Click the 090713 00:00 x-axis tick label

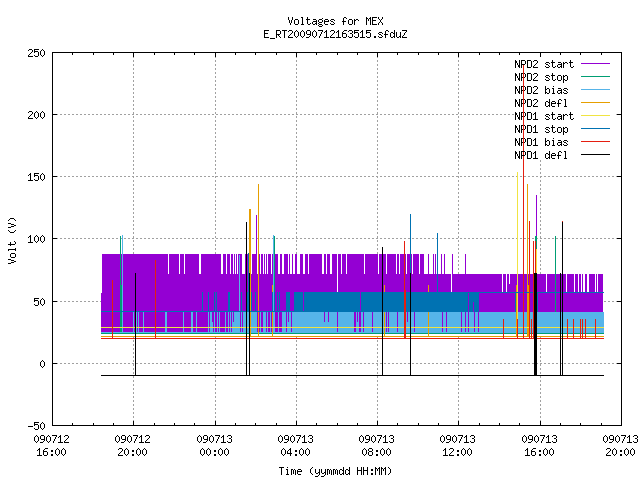[x=214, y=445]
